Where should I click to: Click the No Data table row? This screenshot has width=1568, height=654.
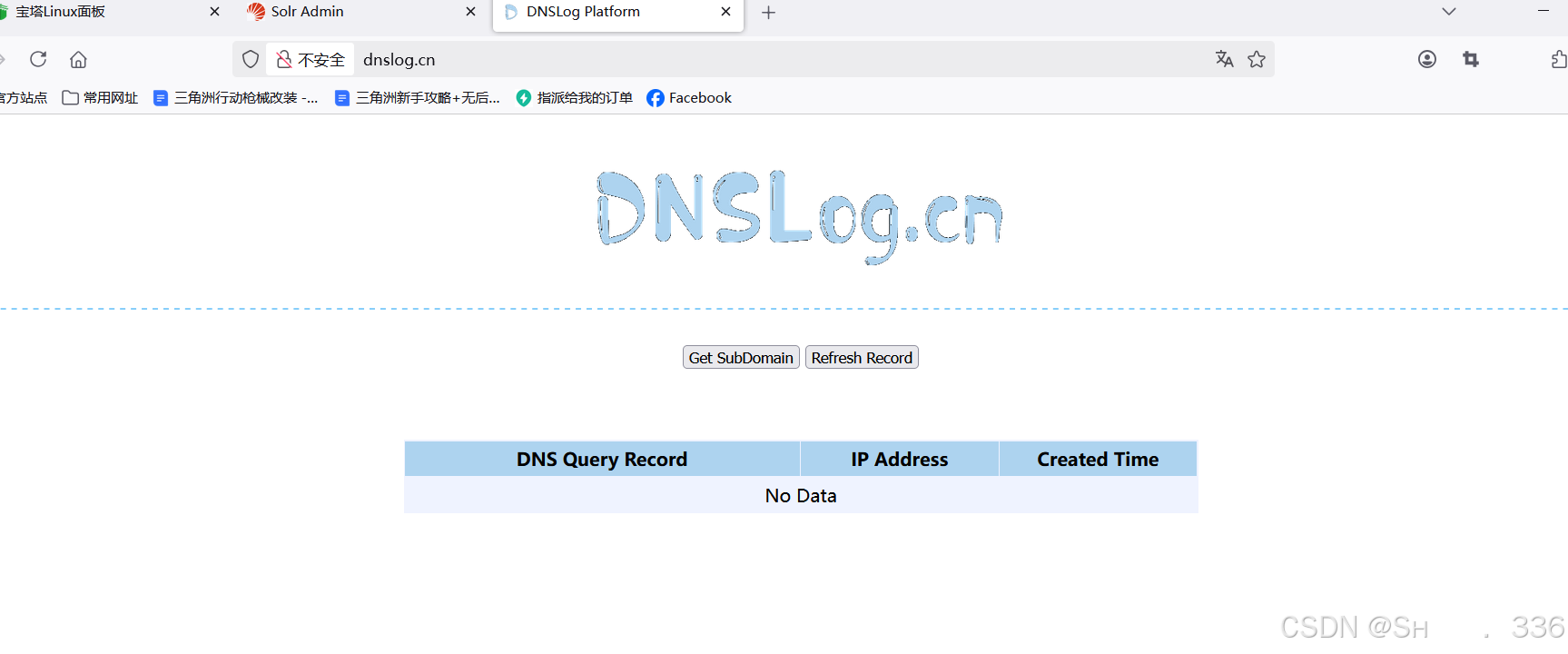[801, 495]
